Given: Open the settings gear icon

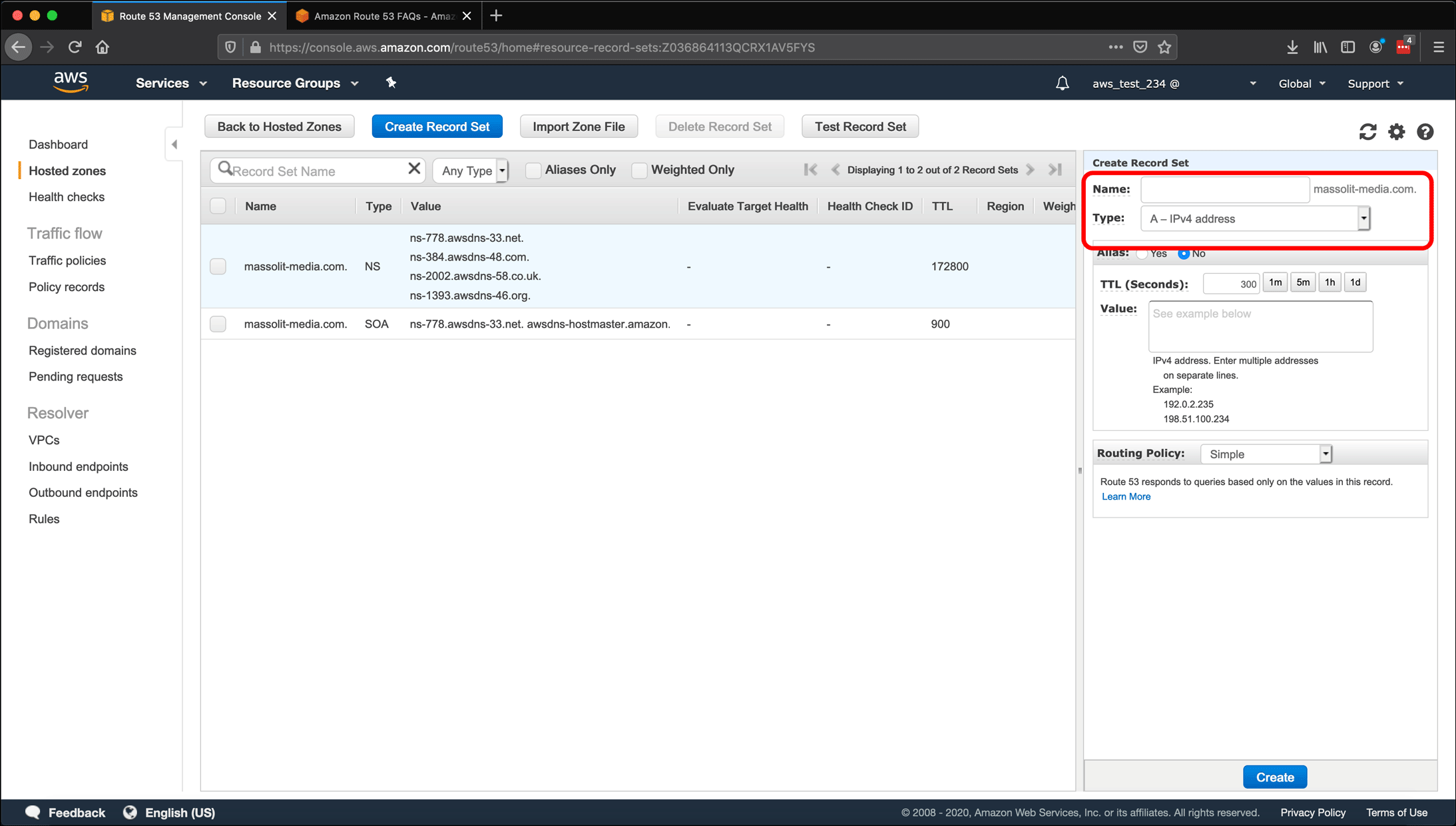Looking at the screenshot, I should point(1396,132).
